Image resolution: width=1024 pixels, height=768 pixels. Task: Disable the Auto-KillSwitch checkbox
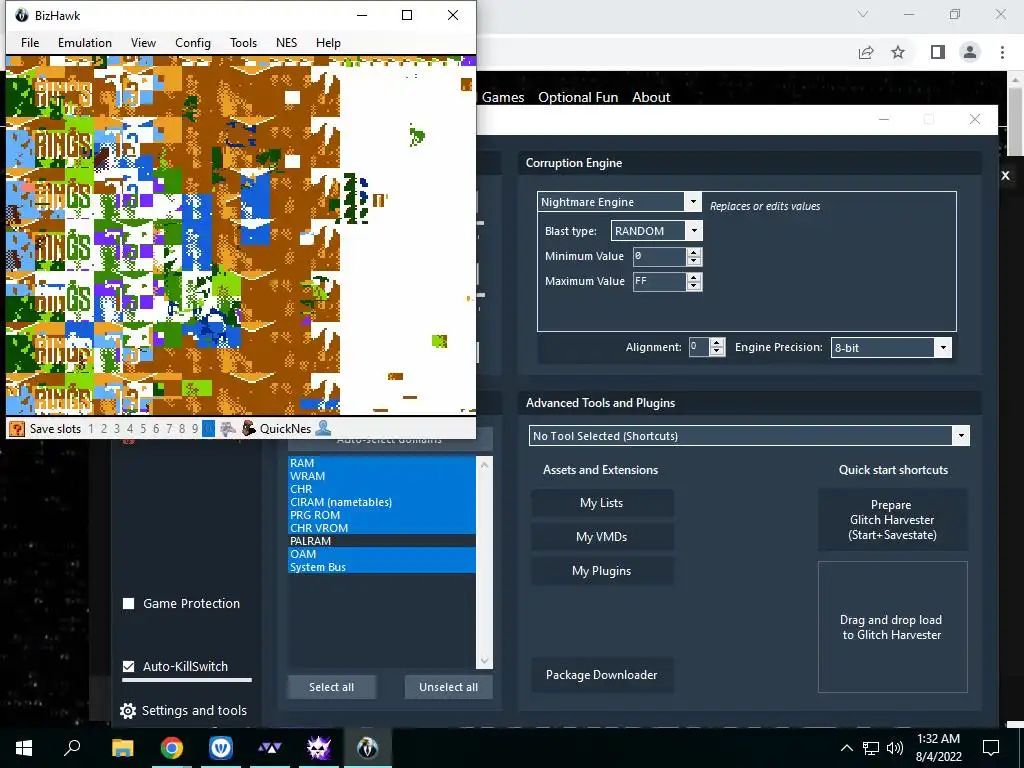(129, 666)
